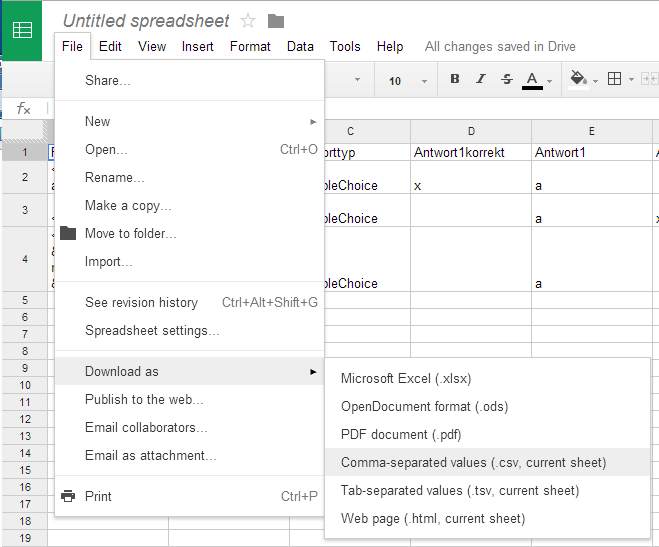The width and height of the screenshot is (659, 547).
Task: Click the All changes saved in Drive status
Action: [x=500, y=46]
